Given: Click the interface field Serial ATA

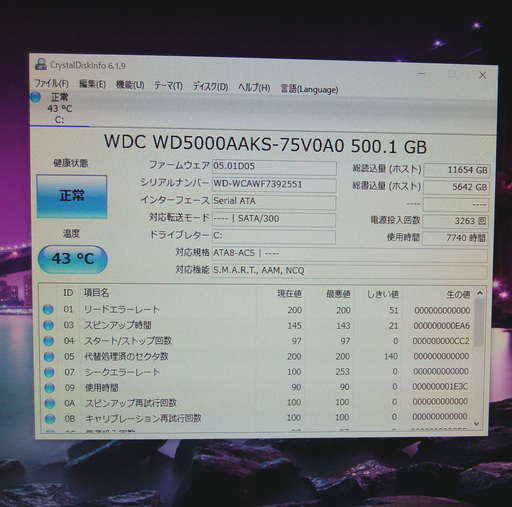Looking at the screenshot, I should (x=274, y=202).
